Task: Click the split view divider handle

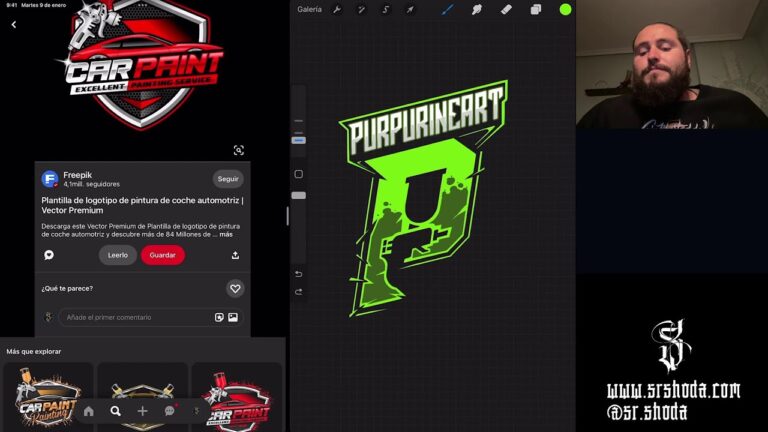Action: tap(288, 216)
